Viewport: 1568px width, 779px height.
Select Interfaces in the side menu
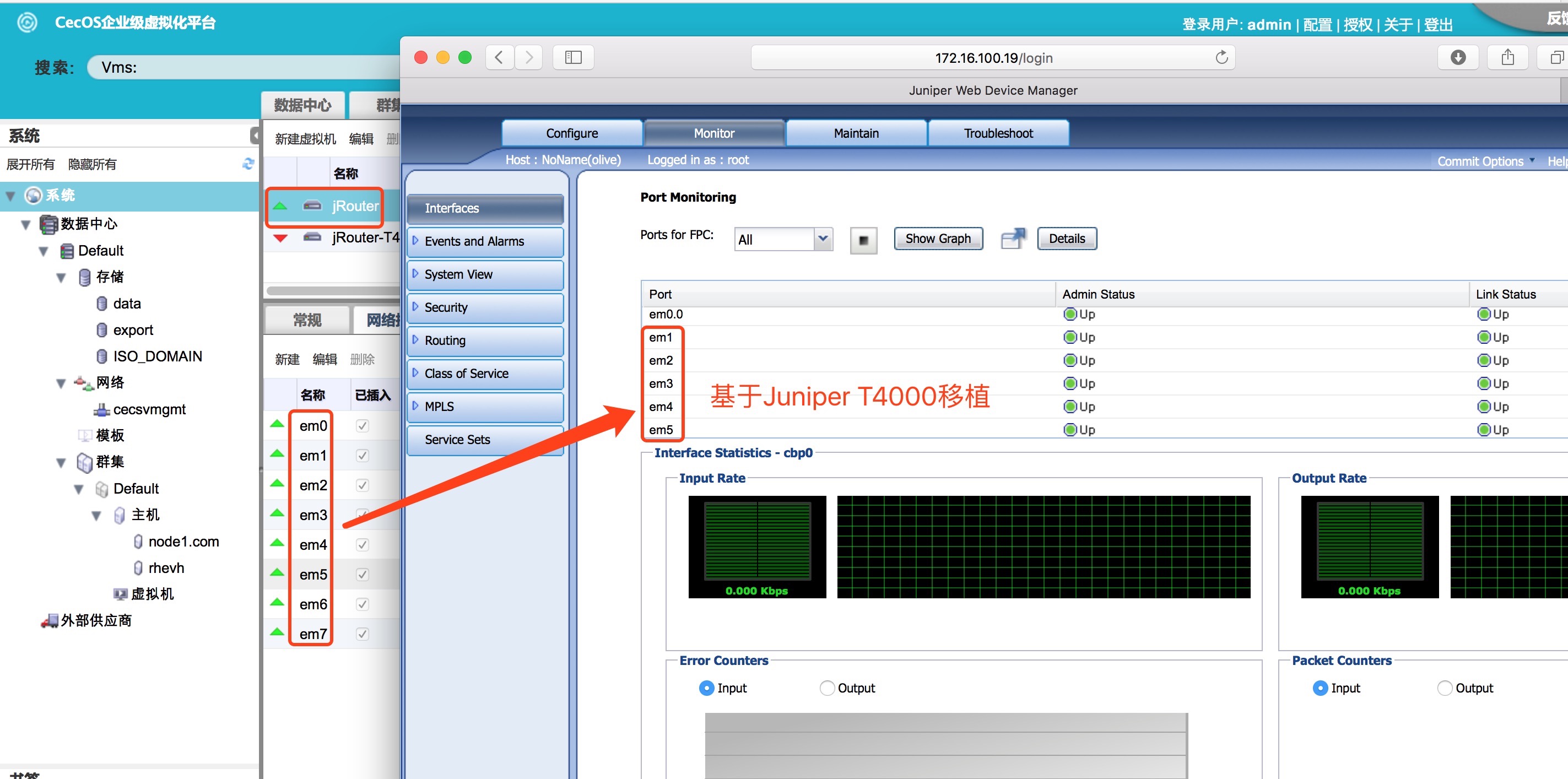485,209
